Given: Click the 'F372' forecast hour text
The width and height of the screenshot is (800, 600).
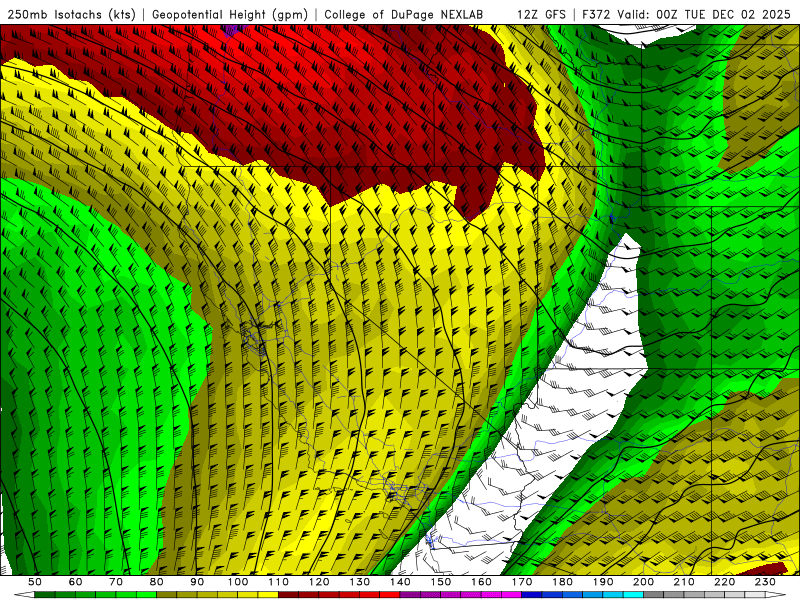Looking at the screenshot, I should tap(596, 15).
